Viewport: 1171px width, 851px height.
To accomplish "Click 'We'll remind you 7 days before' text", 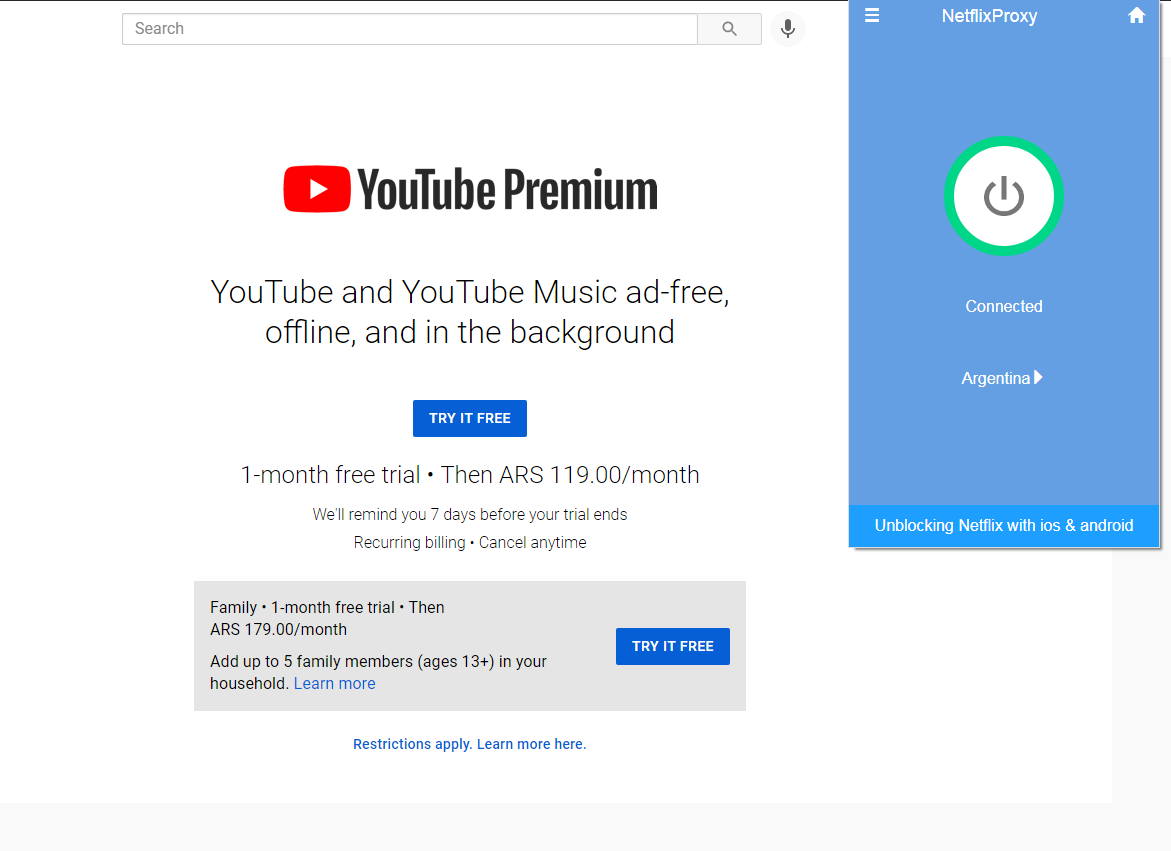I will 470,514.
